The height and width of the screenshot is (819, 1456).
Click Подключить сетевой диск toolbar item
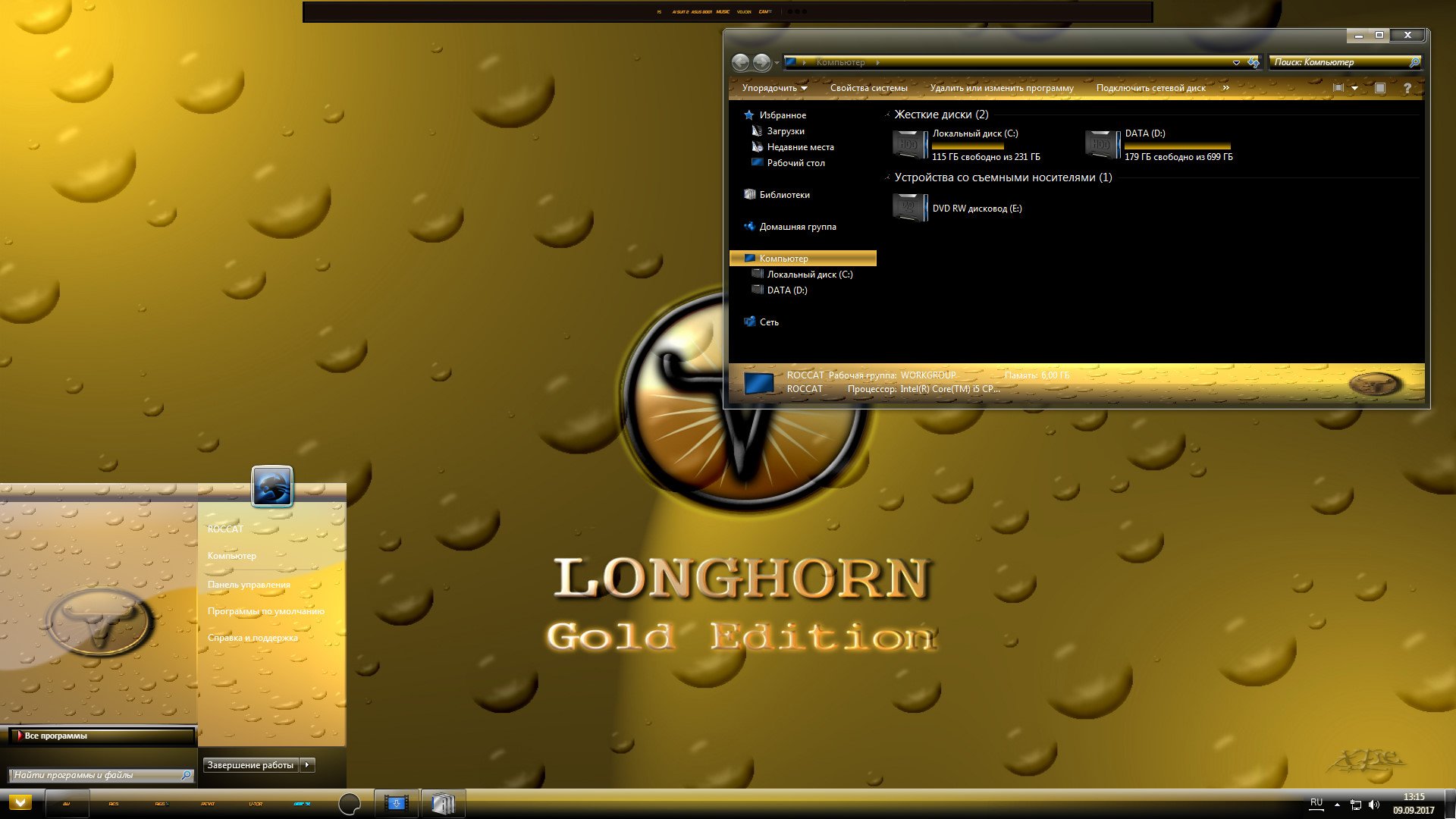click(1150, 88)
